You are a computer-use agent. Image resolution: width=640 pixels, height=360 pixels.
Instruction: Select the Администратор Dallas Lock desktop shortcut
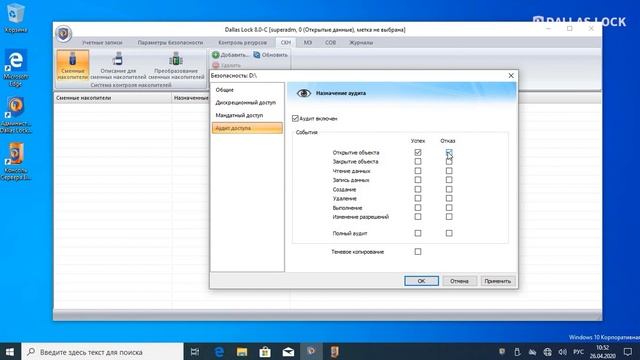tap(16, 116)
